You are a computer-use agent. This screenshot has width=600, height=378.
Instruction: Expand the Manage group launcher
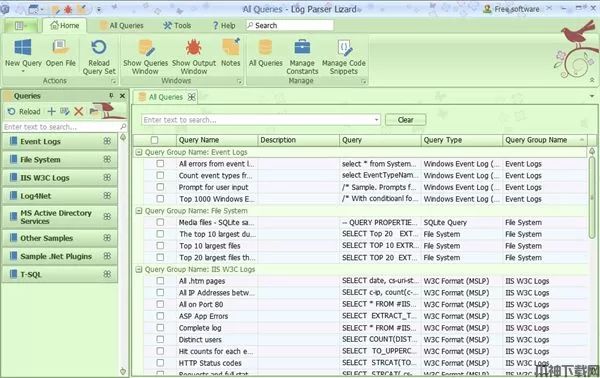coord(364,81)
